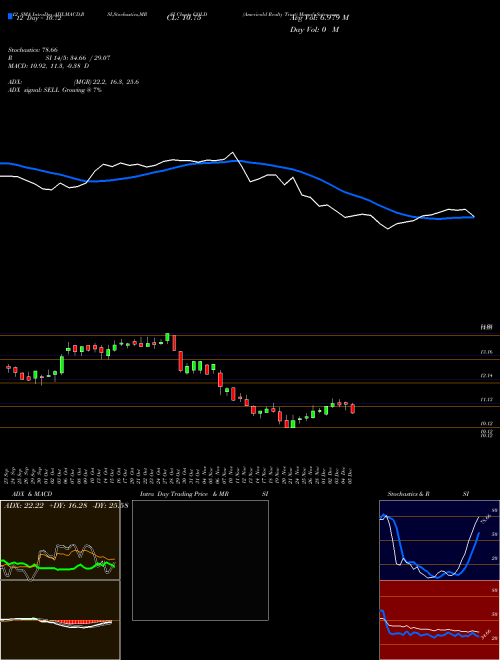Image resolution: width=500 pixels, height=660 pixels.
Task: Click the 'MACD: 10.92, 11.3, -0.38 D' line
Action: point(48,66)
